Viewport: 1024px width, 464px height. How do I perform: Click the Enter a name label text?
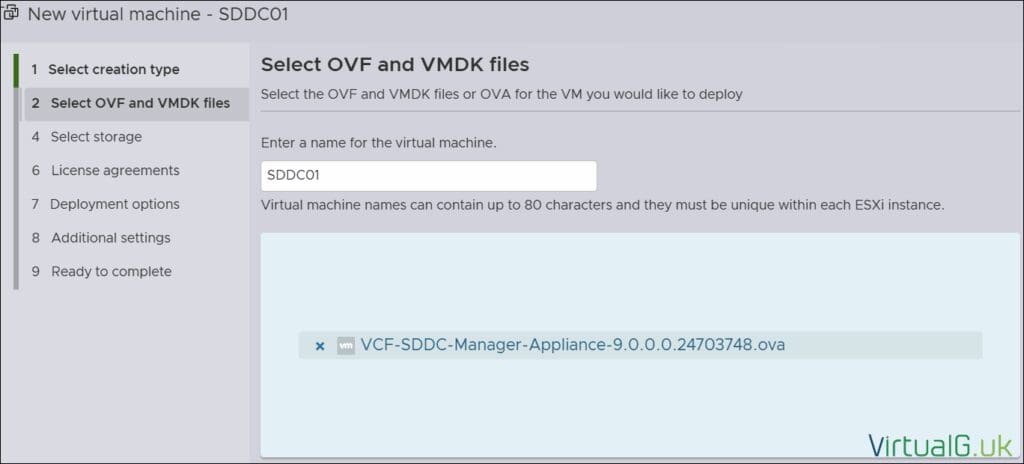point(378,142)
